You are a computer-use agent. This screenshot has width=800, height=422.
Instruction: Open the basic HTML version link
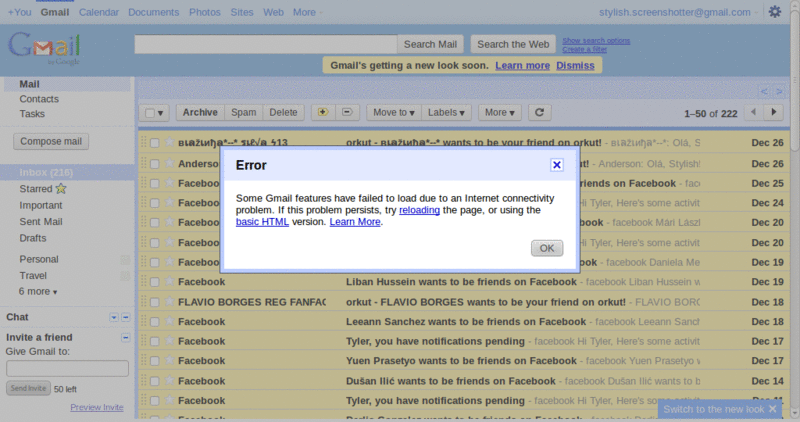tap(262, 221)
